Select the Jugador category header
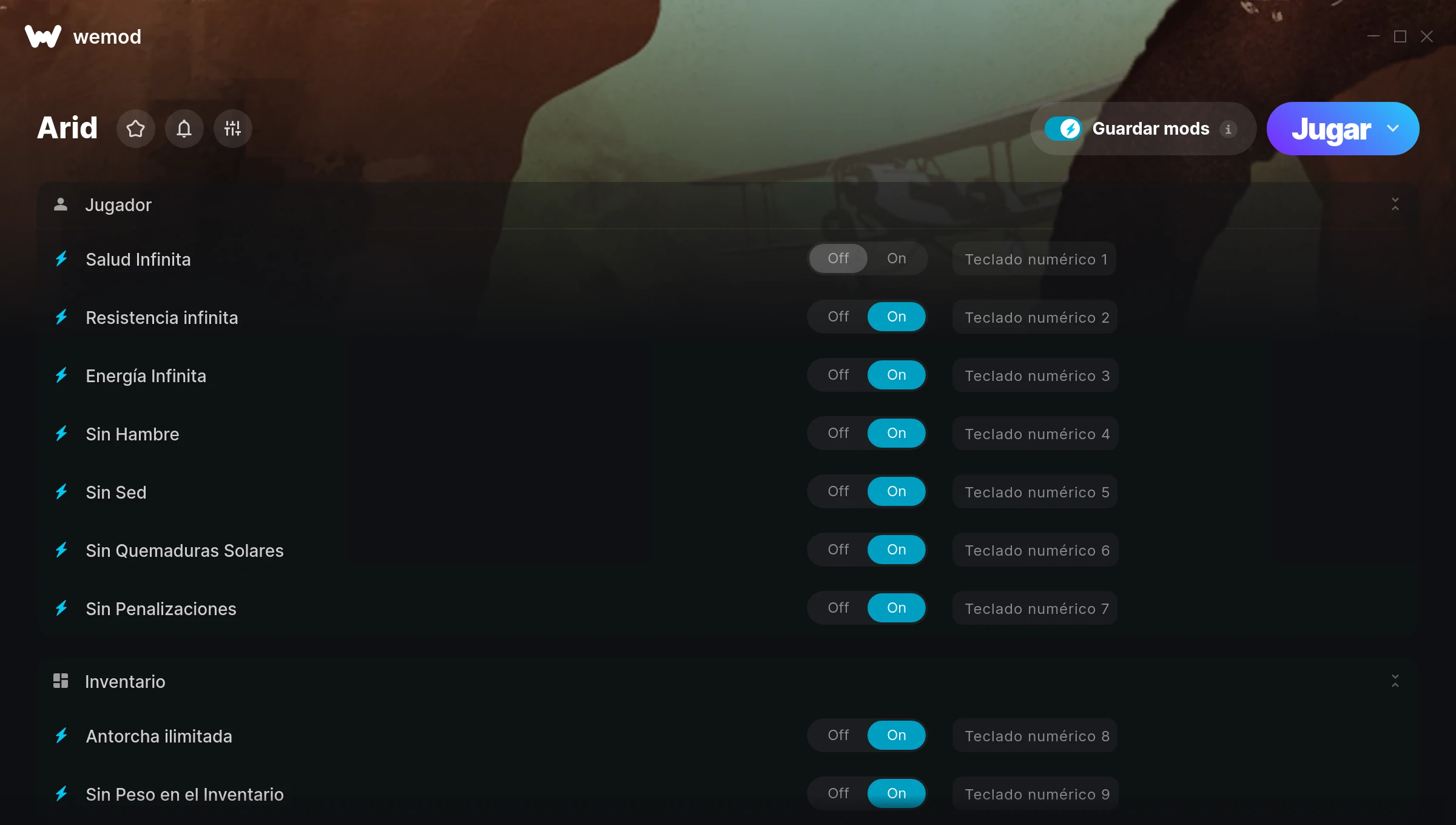 (x=728, y=205)
